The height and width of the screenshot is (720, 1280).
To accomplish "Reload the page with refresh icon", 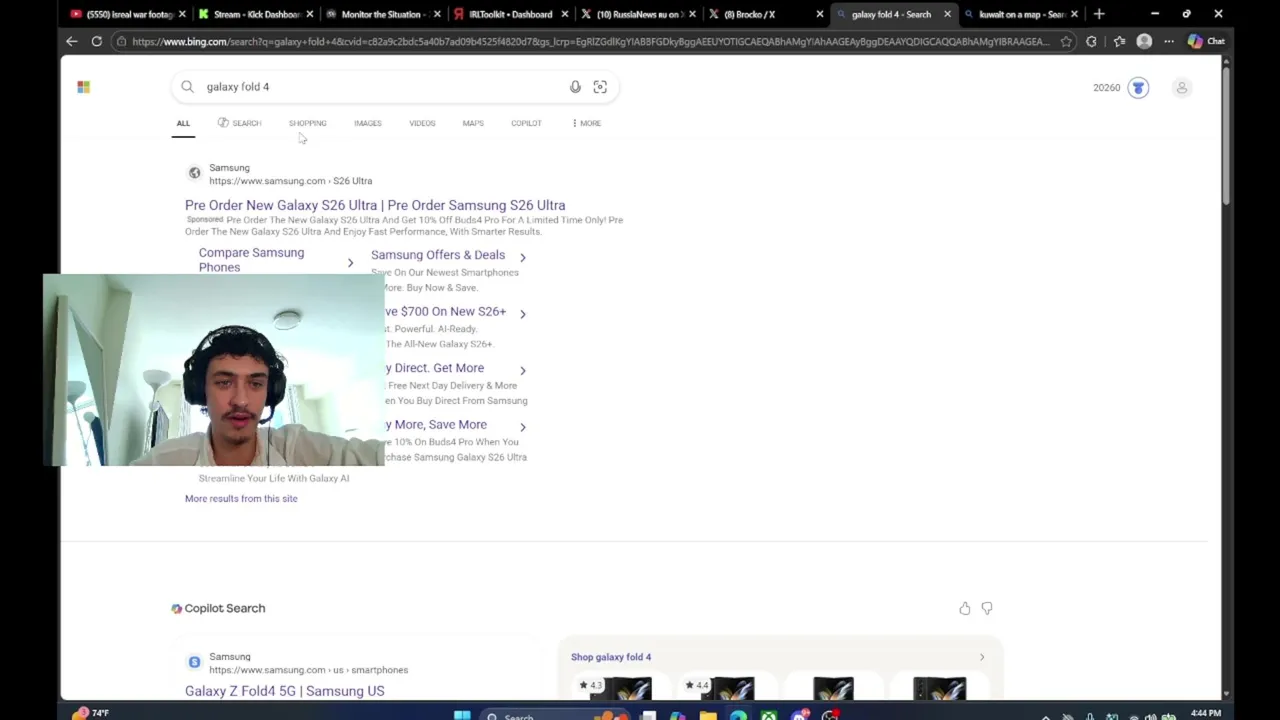I will click(96, 41).
